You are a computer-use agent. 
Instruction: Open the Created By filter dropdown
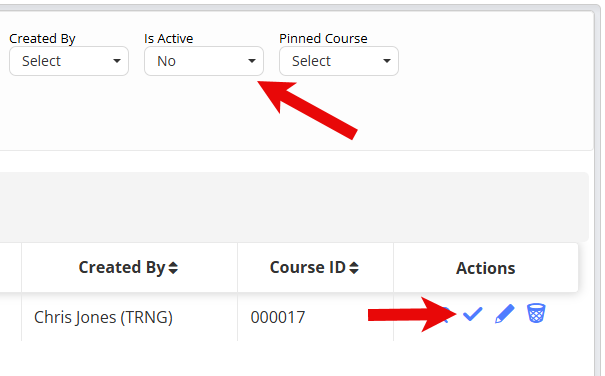[x=69, y=61]
